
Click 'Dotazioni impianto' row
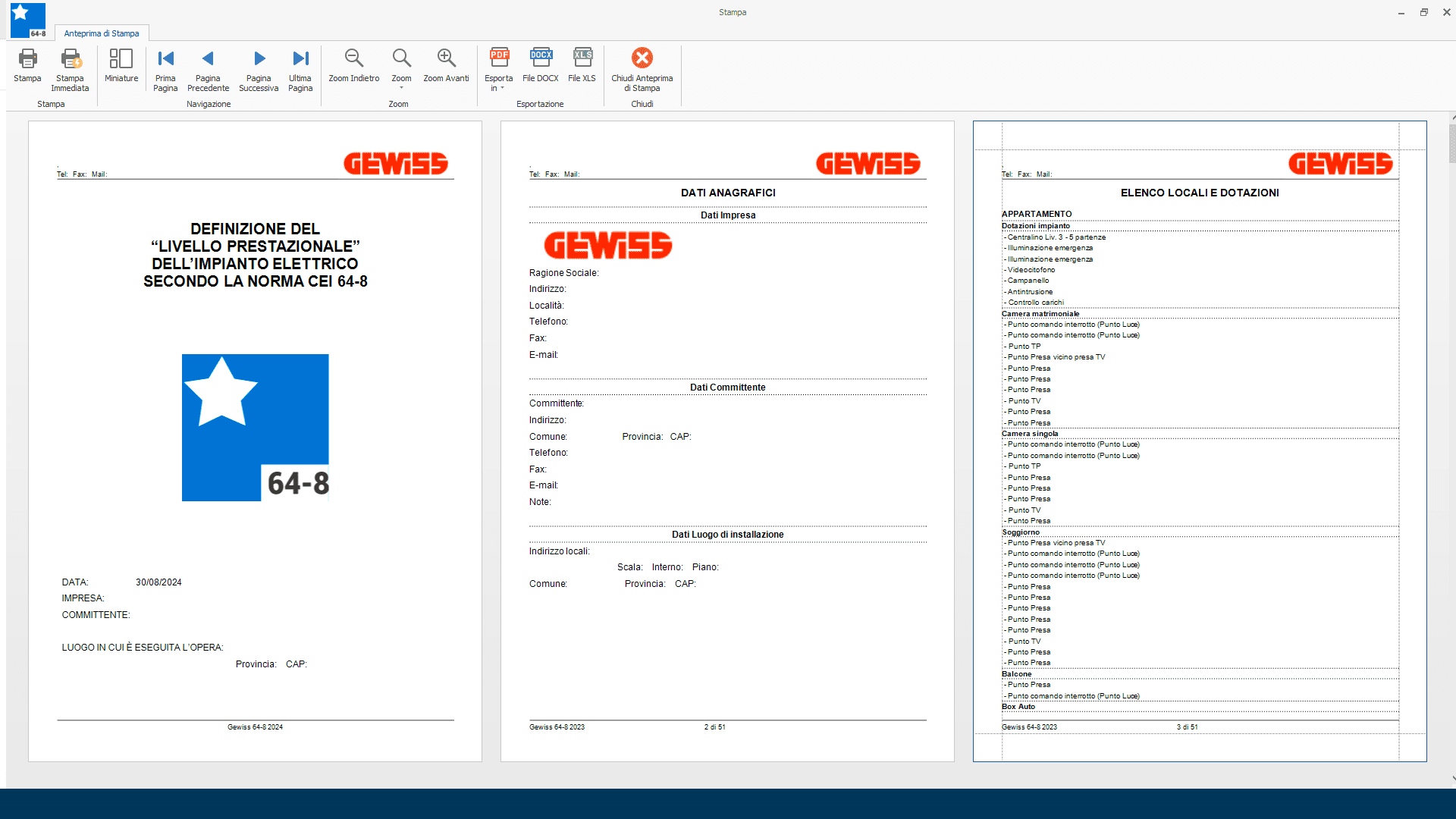coord(1200,226)
